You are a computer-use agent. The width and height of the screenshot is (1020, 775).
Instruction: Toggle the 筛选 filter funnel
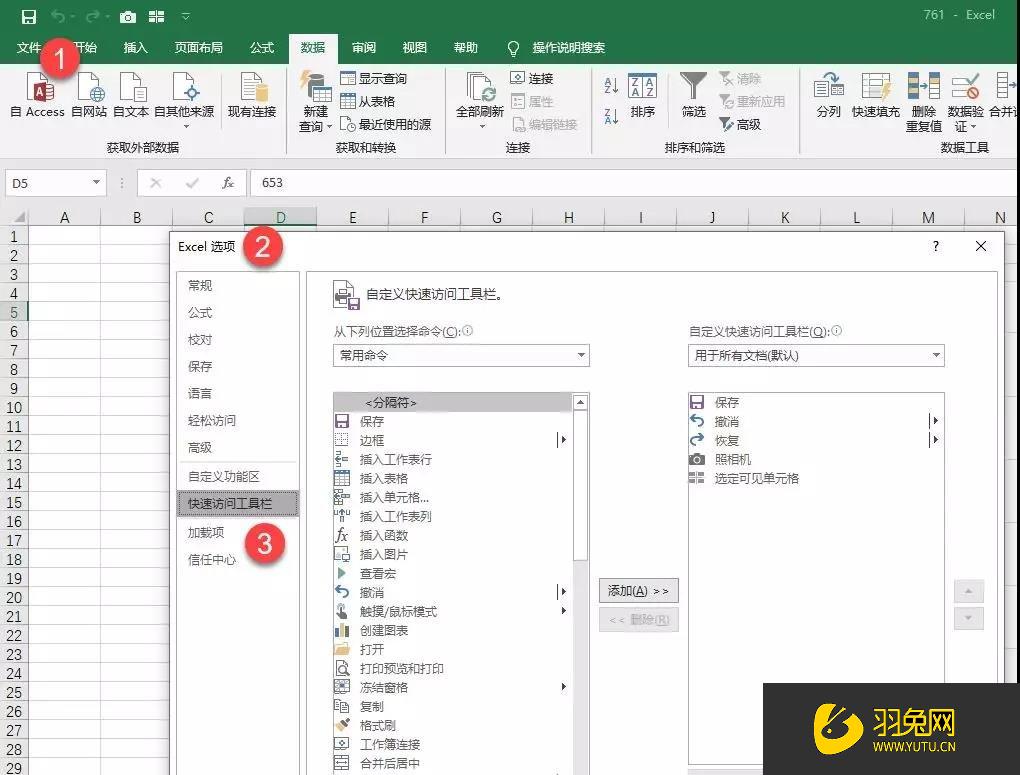[693, 96]
